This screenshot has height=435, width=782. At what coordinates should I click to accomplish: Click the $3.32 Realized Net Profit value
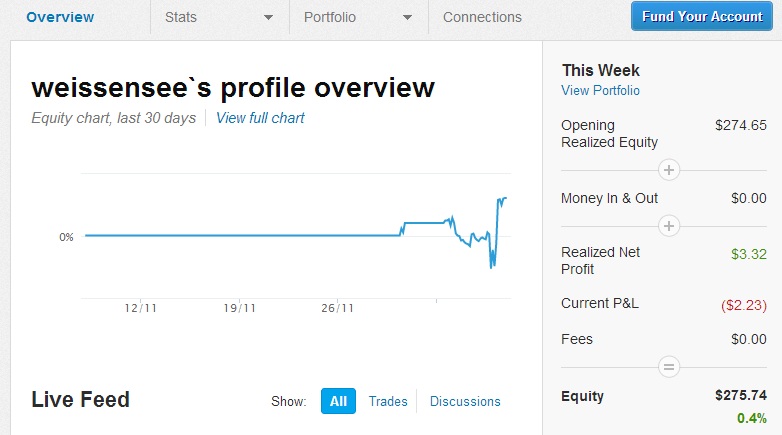749,254
